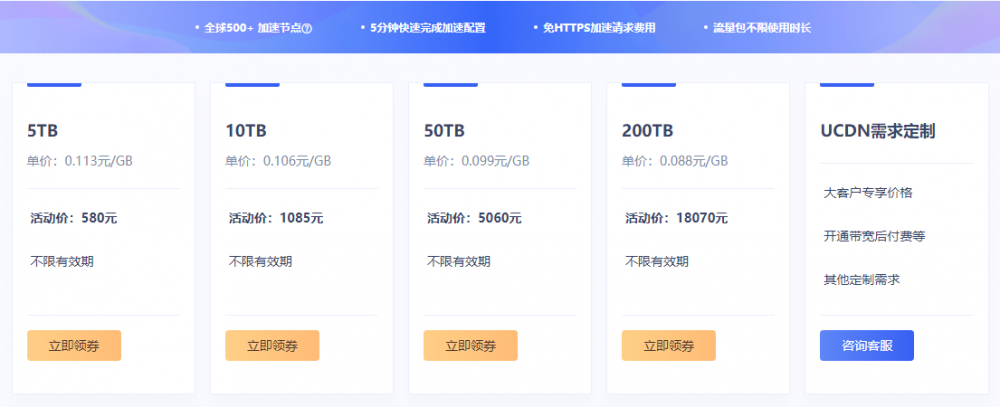Click 不限有效期 on the 10TB card
Viewport: 1000px width, 407px height.
pos(260,261)
